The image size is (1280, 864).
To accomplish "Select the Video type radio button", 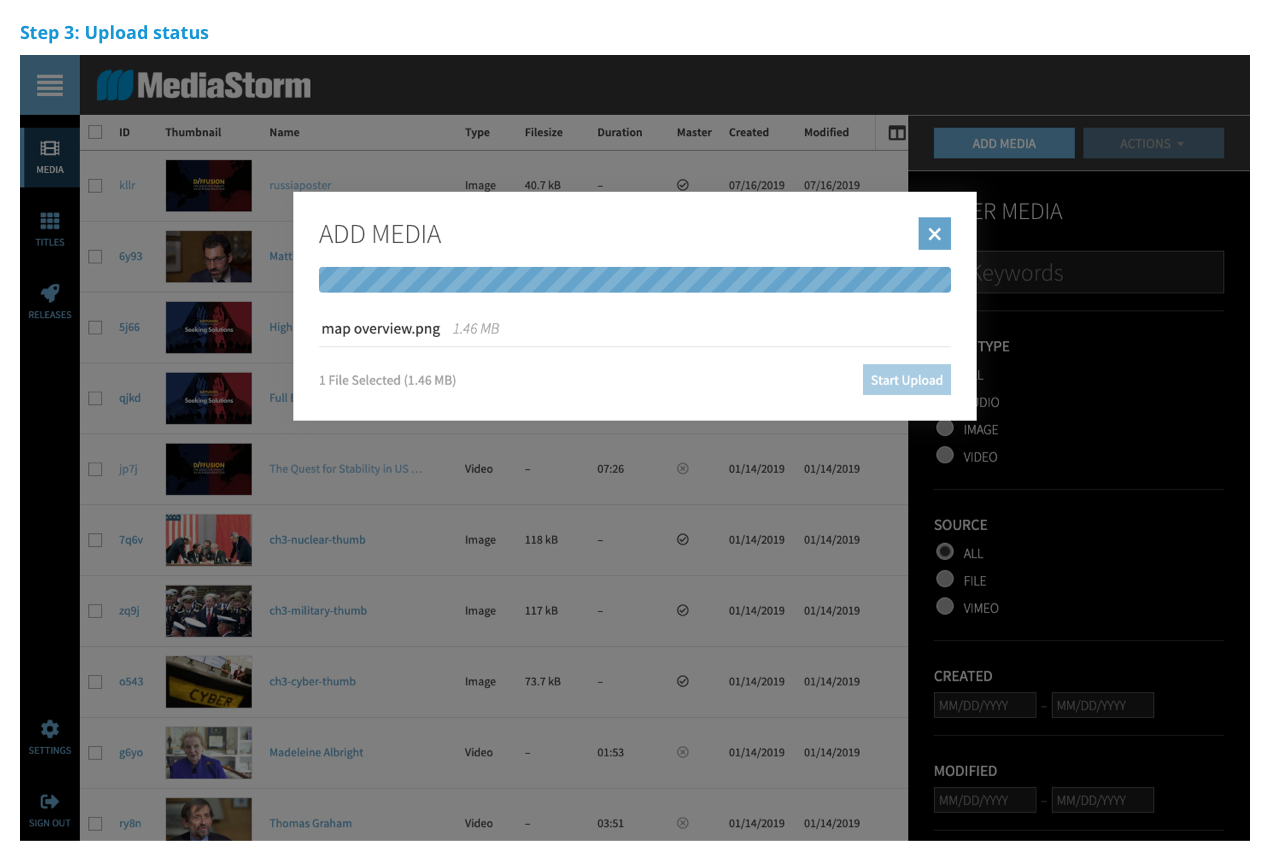I will (945, 456).
